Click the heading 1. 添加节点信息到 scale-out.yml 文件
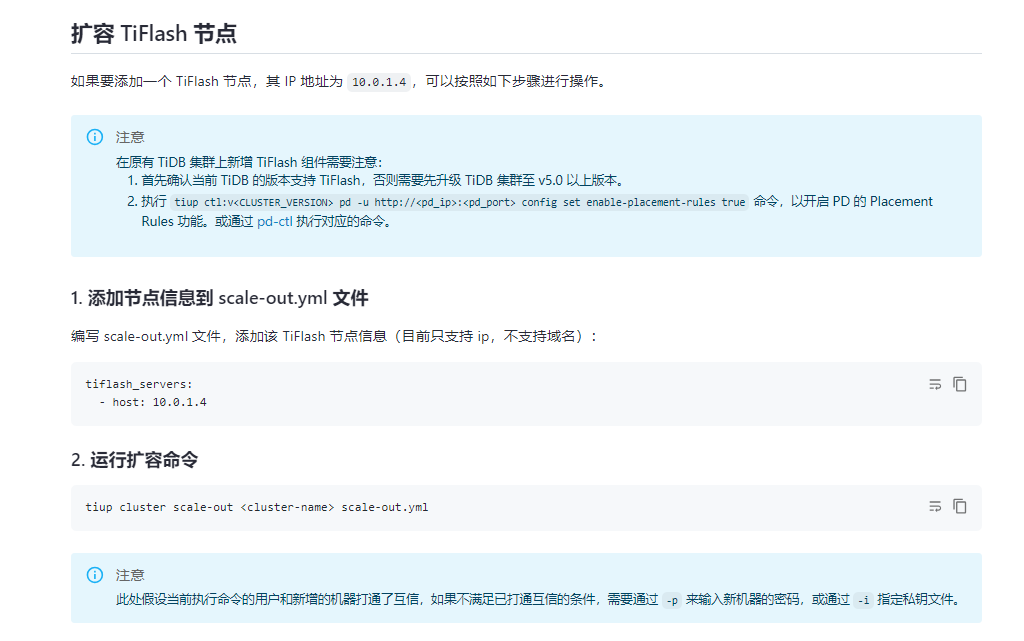1024x641 pixels. click(x=219, y=298)
